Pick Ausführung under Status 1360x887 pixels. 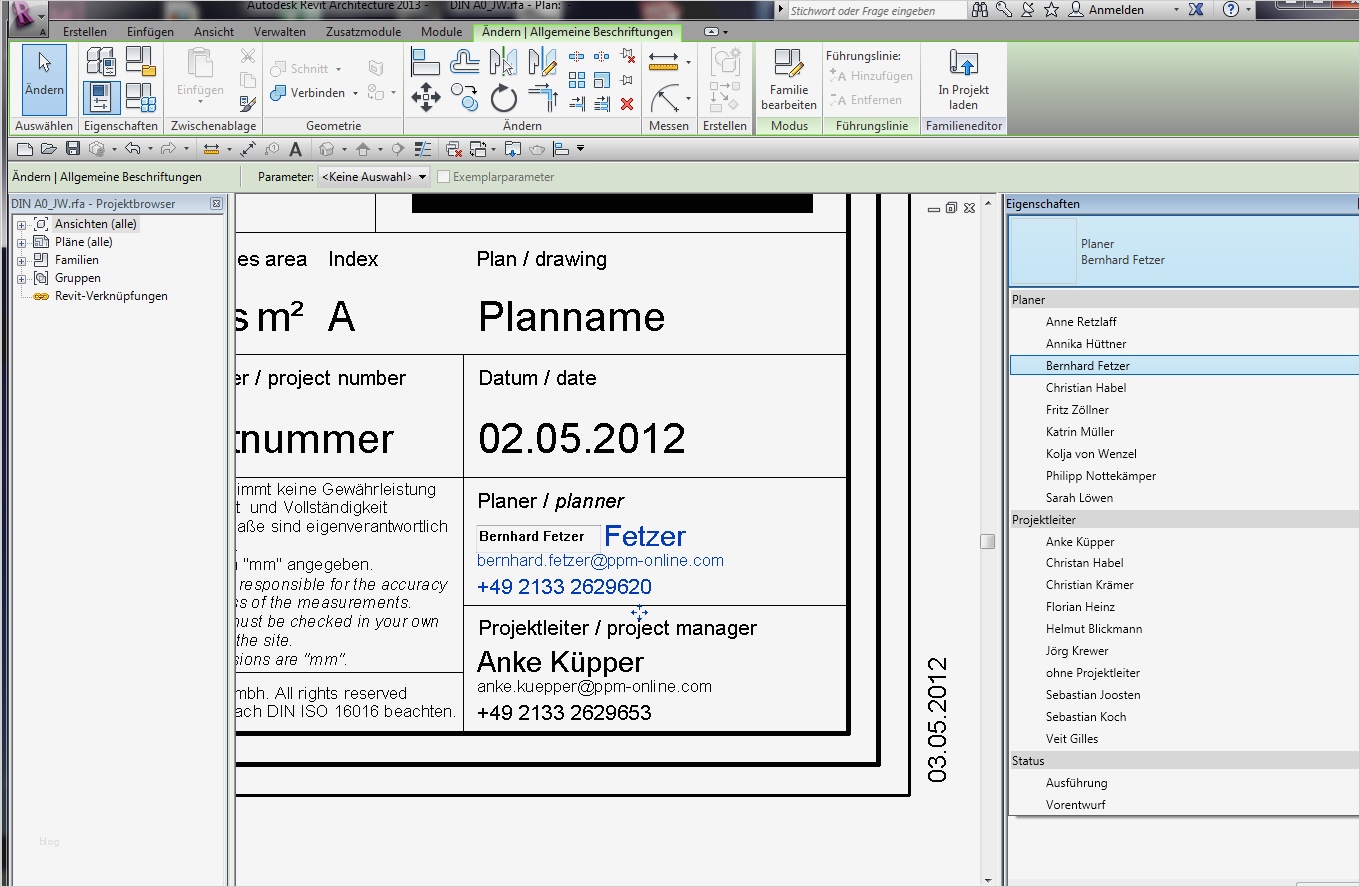tap(1076, 783)
